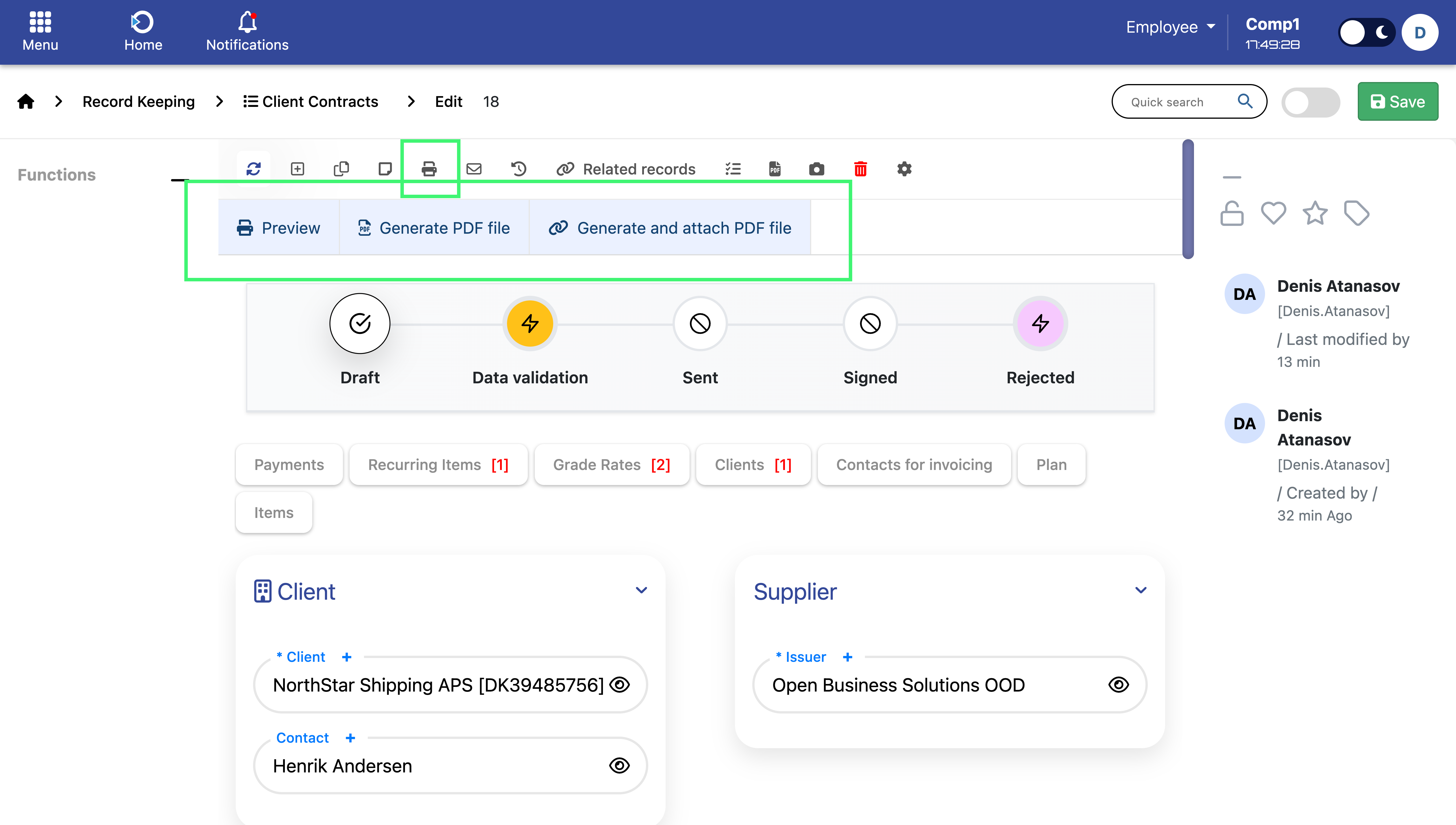The image size is (1456, 825).
Task: Select the Data validation status step
Action: pyautogui.click(x=530, y=324)
